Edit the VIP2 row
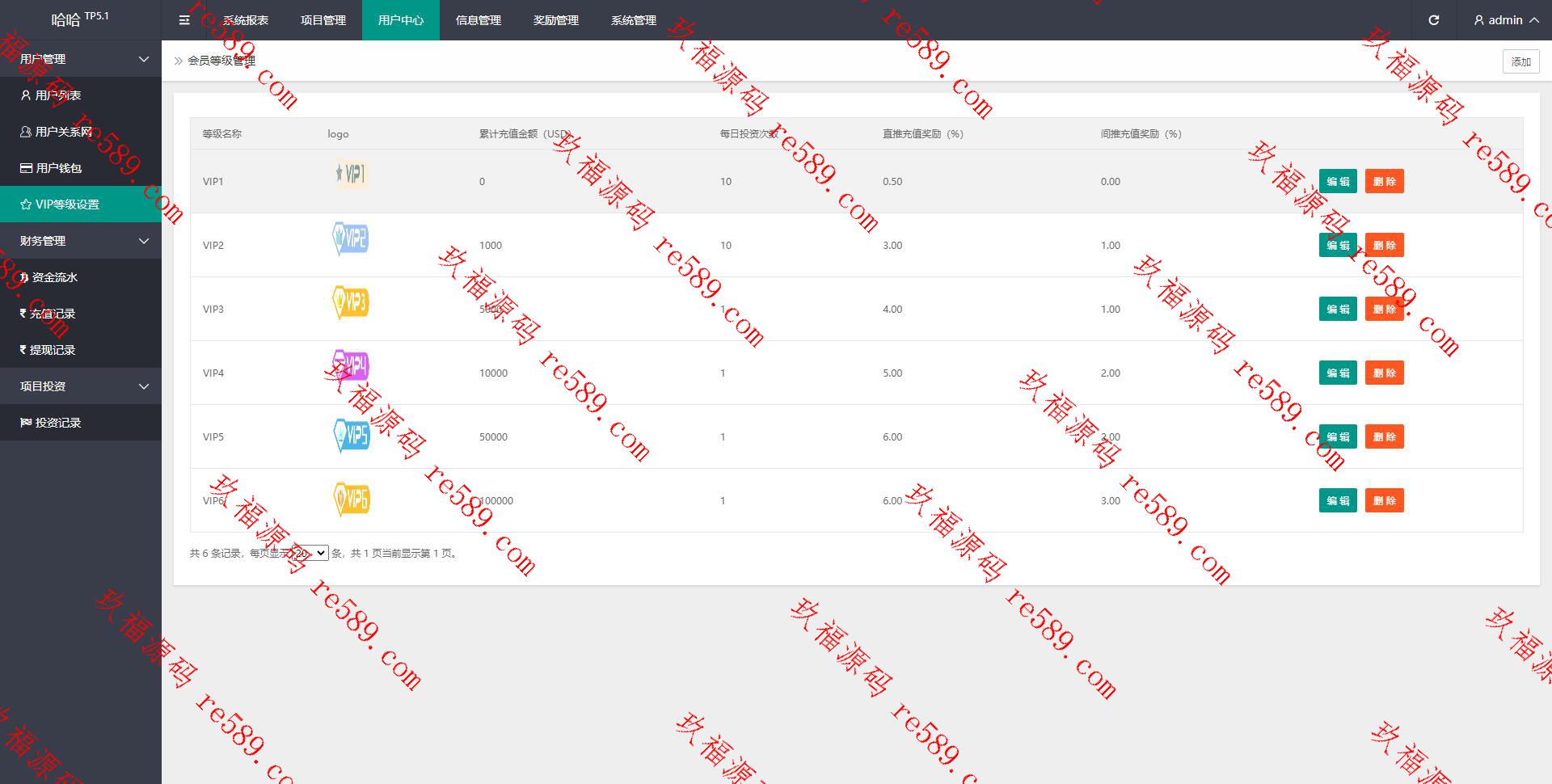 point(1338,245)
